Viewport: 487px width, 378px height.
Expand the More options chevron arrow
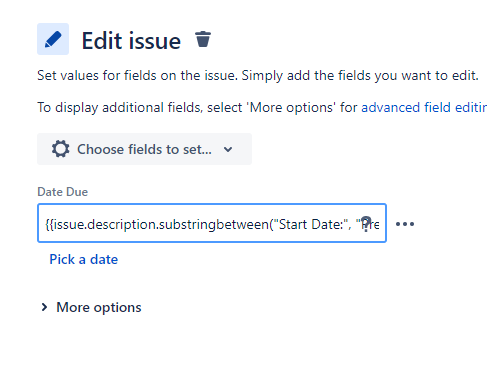[44, 307]
